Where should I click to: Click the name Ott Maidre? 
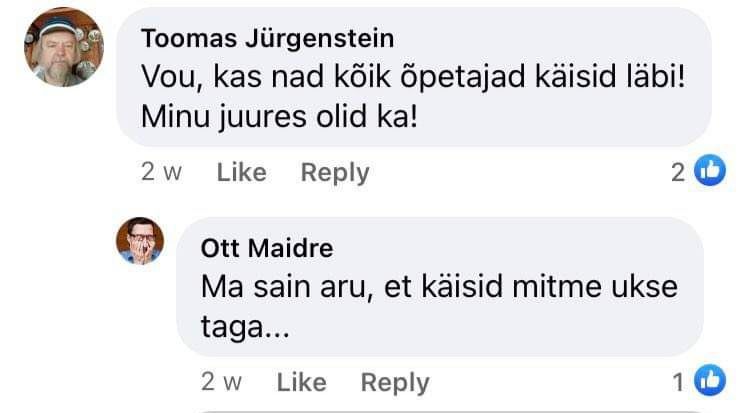pyautogui.click(x=267, y=248)
